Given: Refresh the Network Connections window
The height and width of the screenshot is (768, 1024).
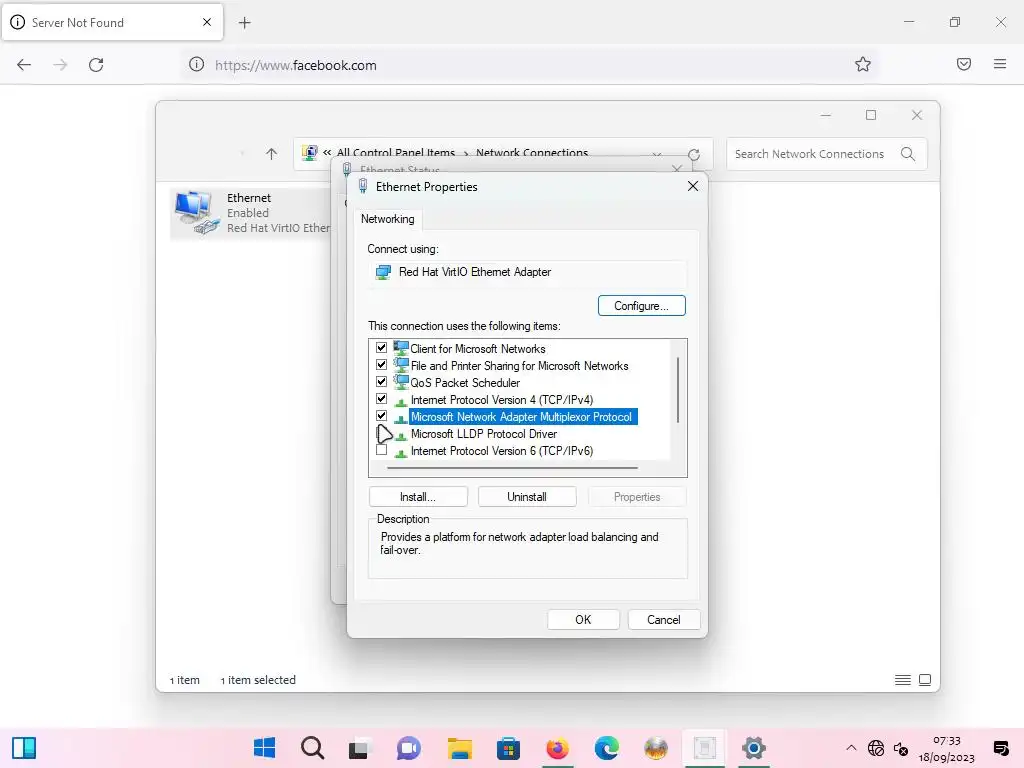Looking at the screenshot, I should pos(694,155).
